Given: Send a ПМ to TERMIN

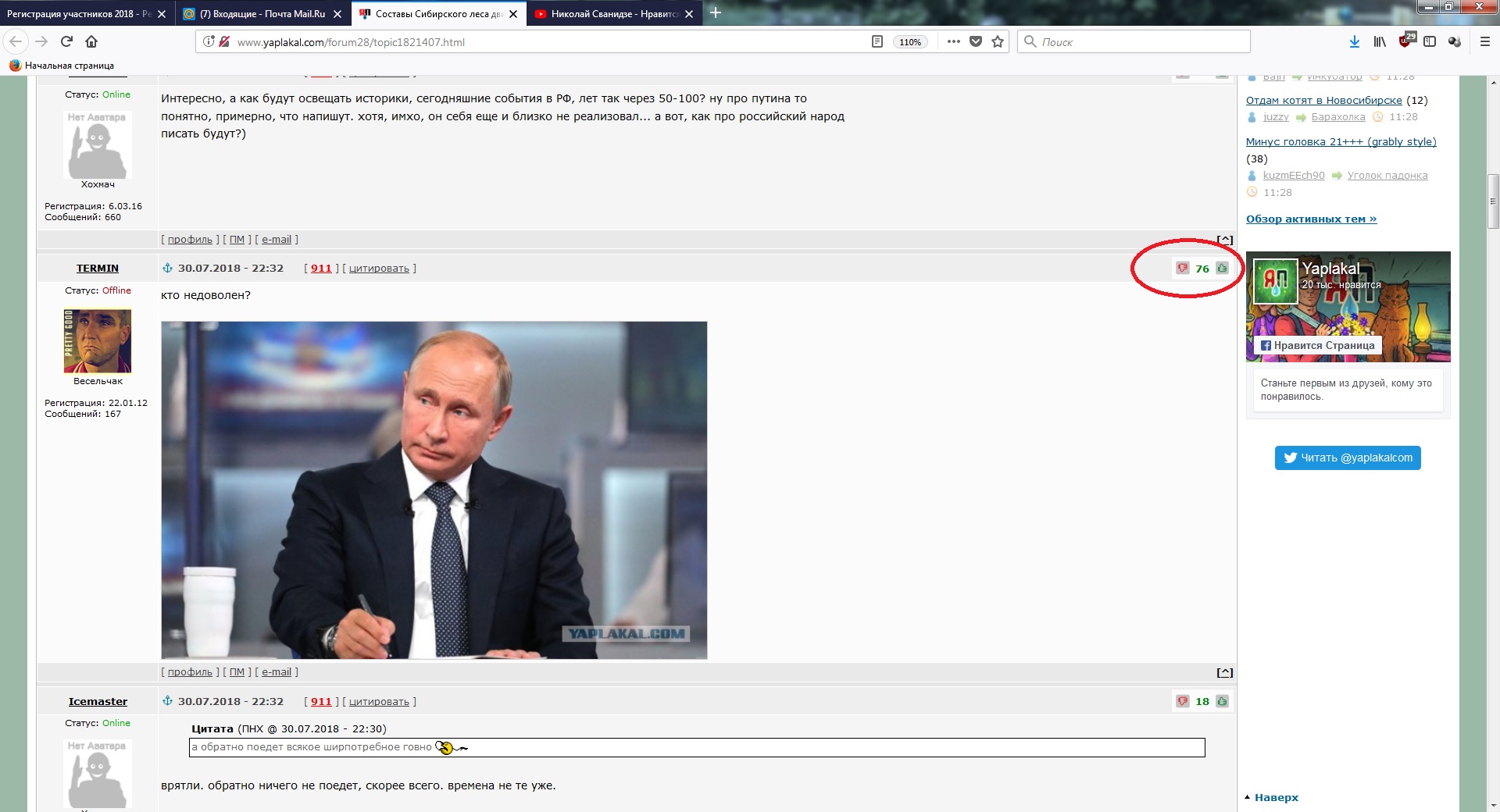Looking at the screenshot, I should [237, 672].
